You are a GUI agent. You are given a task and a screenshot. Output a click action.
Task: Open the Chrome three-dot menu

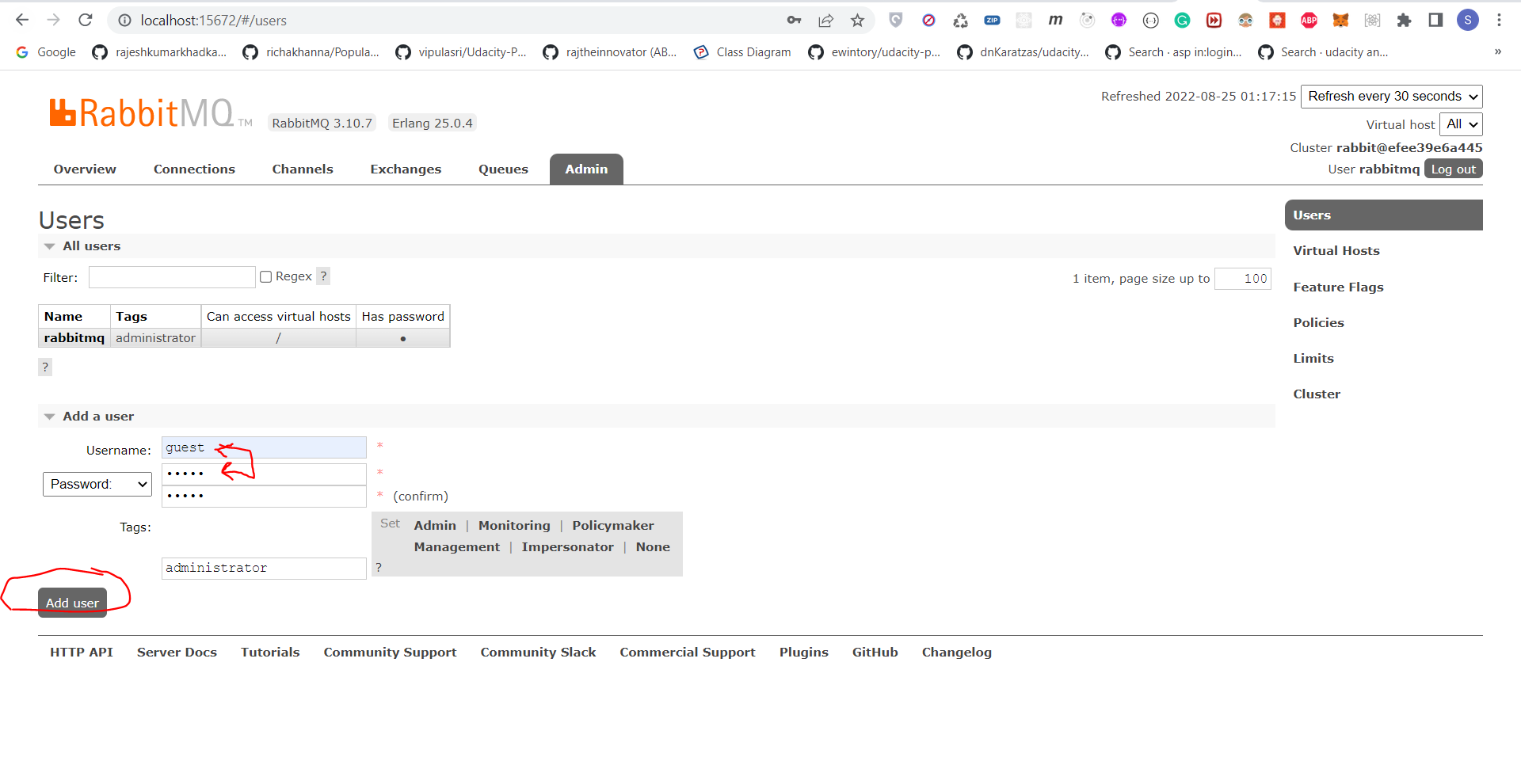[1499, 21]
